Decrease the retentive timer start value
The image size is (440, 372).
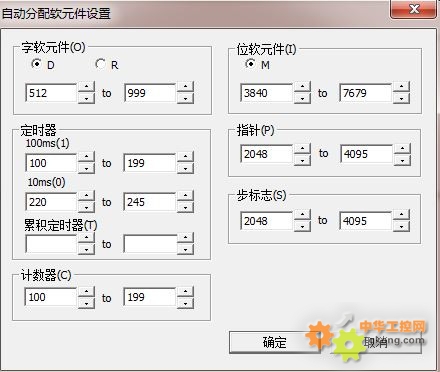[x=86, y=249]
